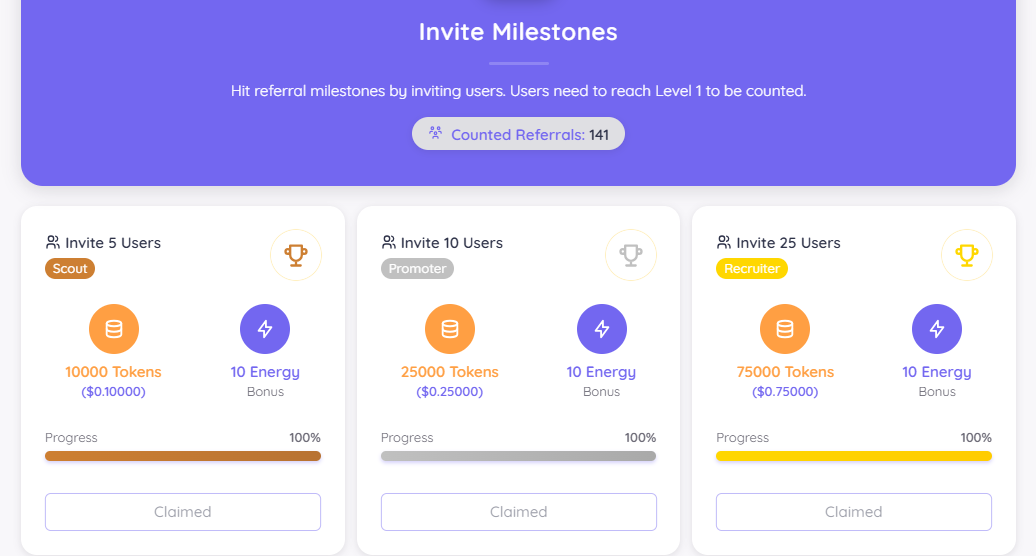The image size is (1036, 556).
Task: Click the yellow Recruiter progress bar
Action: 854,456
